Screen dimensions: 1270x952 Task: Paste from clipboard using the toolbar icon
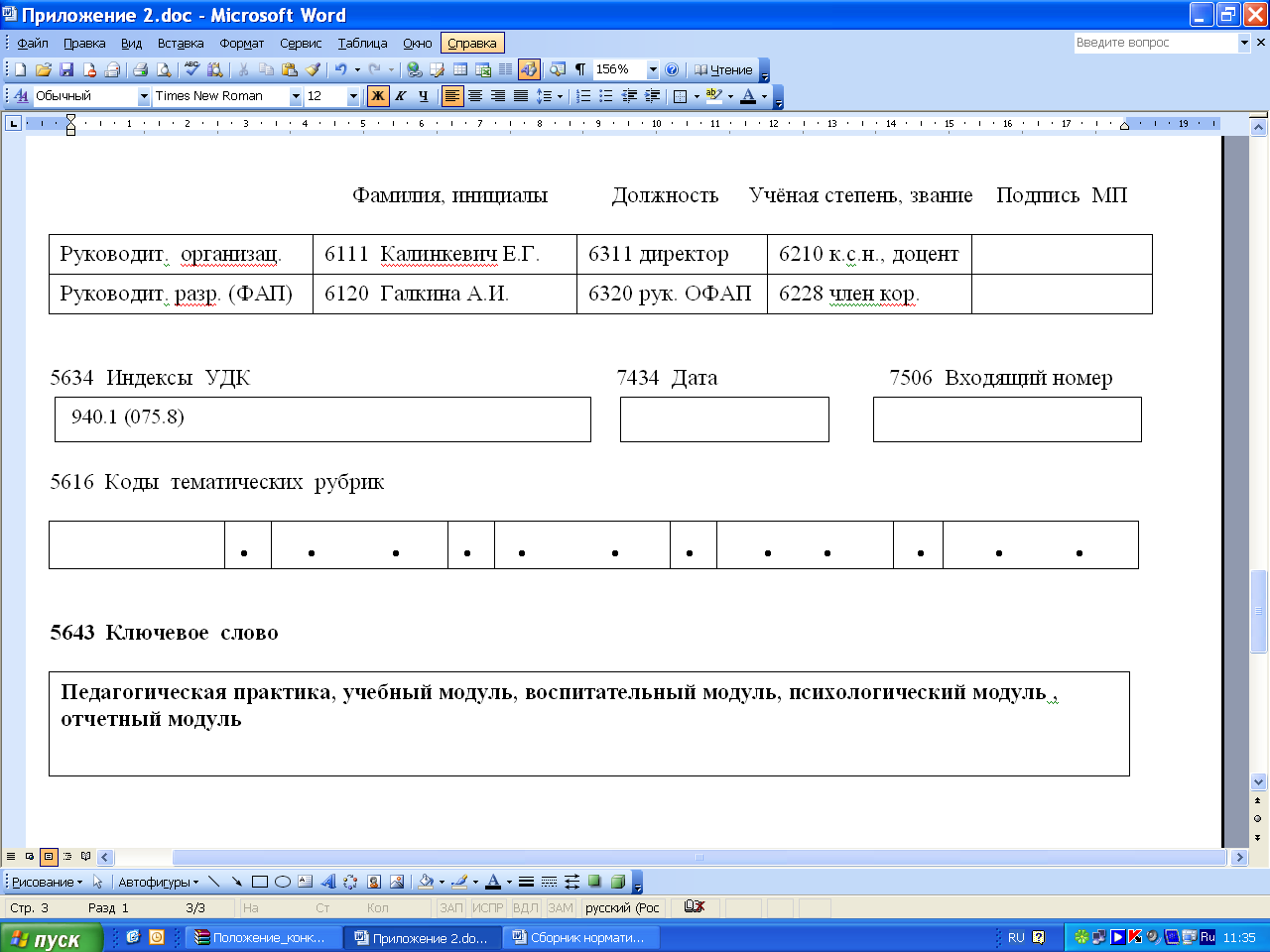(x=290, y=69)
